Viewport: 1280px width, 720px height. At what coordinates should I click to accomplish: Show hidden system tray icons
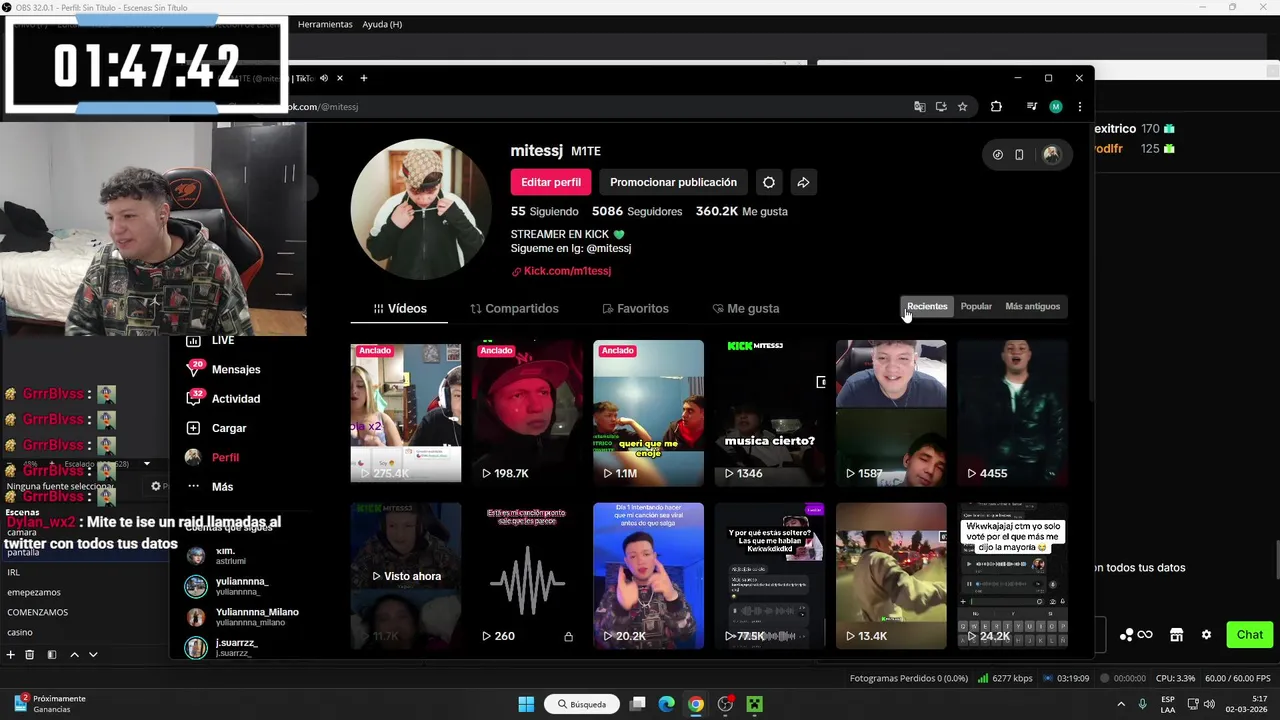point(1120,704)
